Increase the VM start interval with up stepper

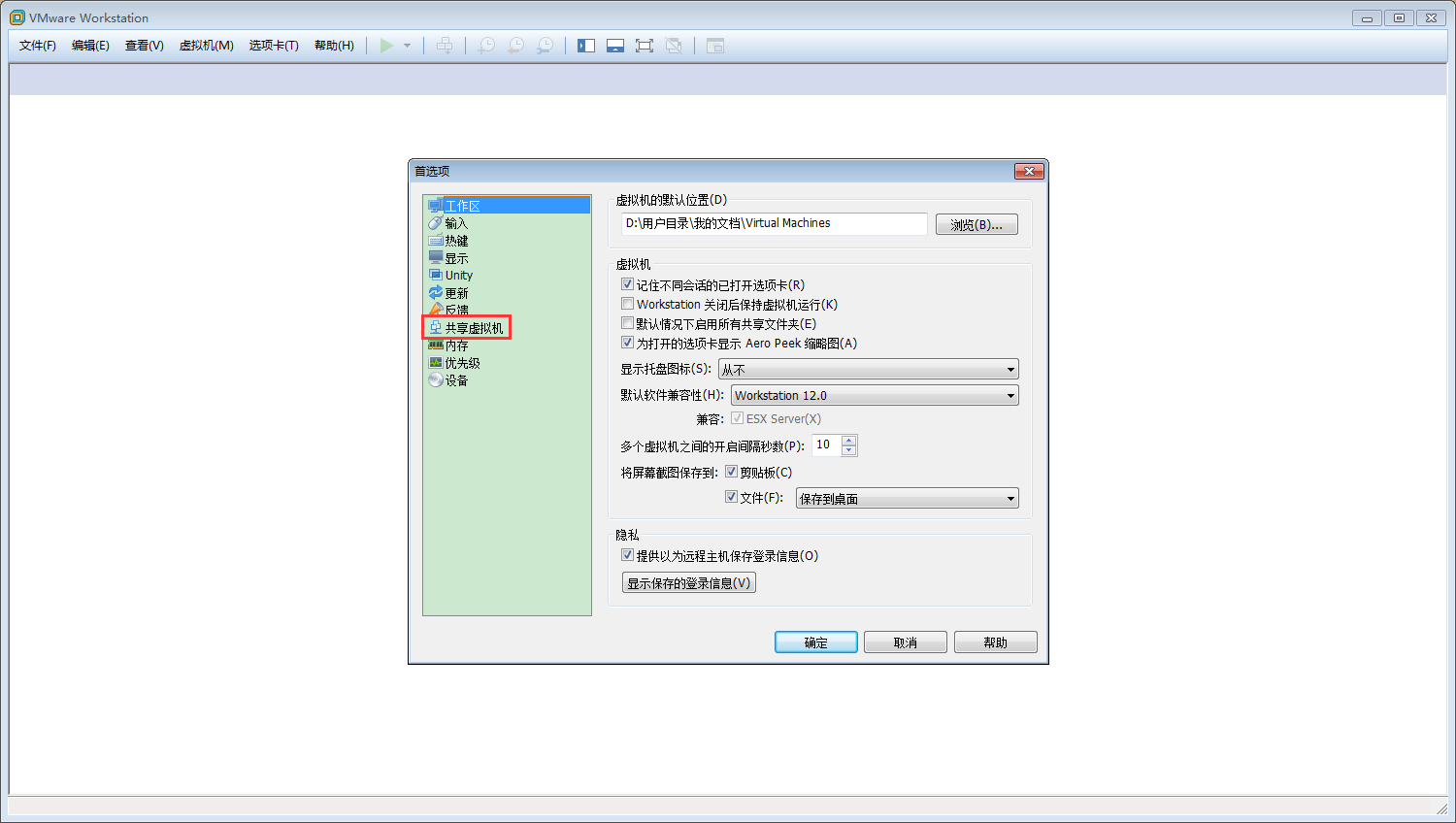coord(849,441)
